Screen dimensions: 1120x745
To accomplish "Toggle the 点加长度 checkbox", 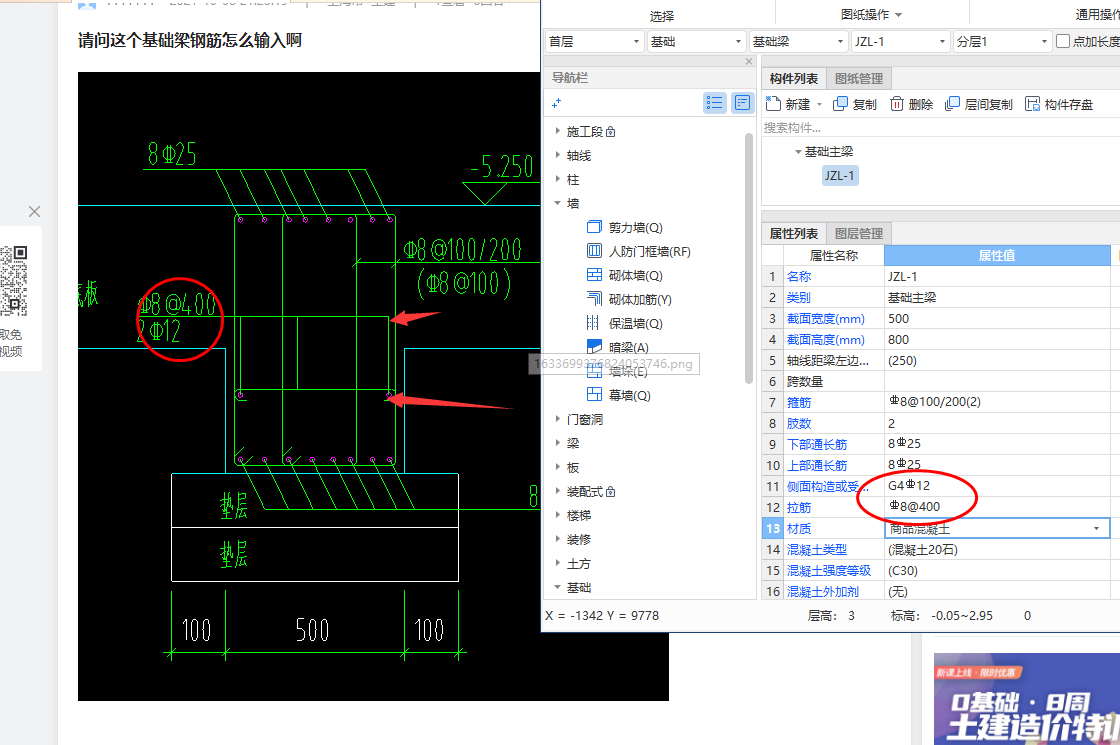I will 1063,41.
